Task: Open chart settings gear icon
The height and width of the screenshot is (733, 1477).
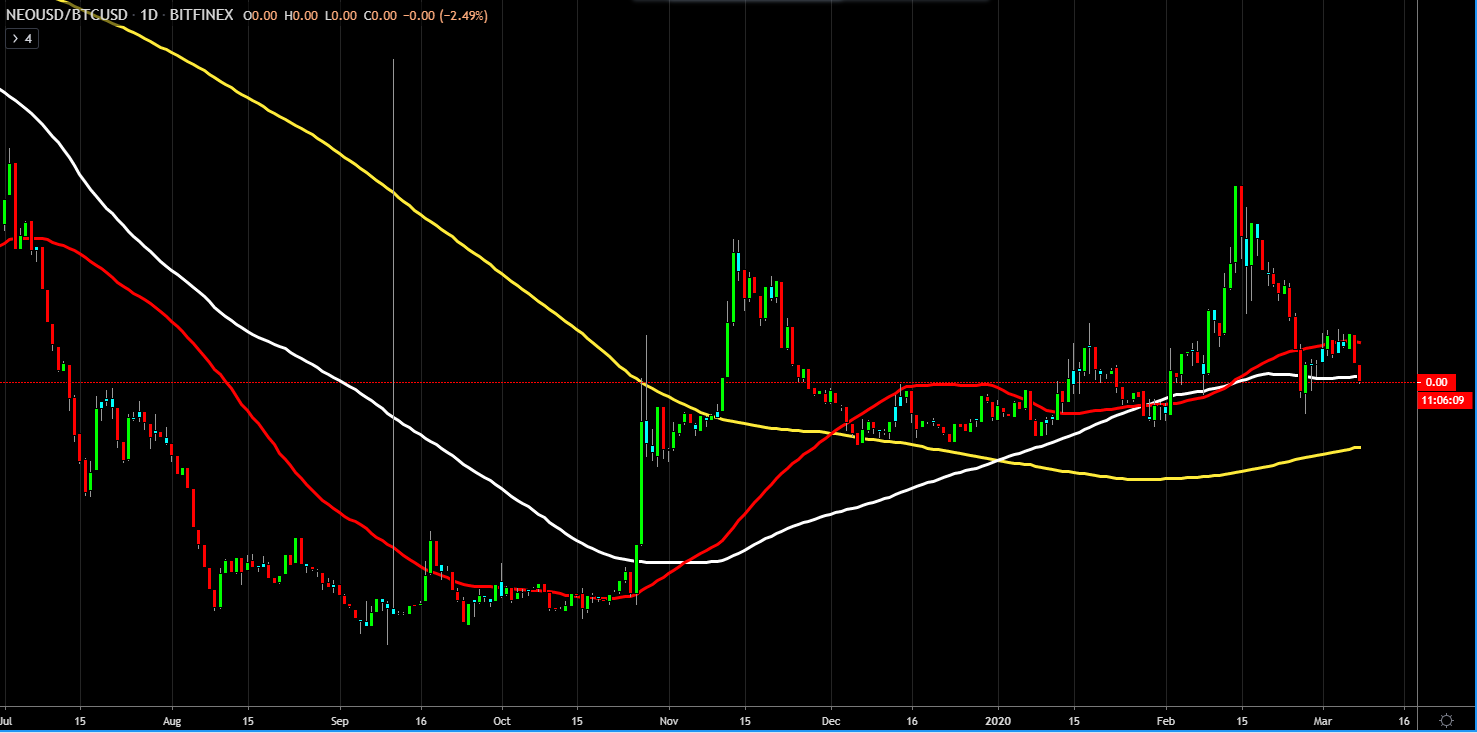Action: tap(1447, 720)
